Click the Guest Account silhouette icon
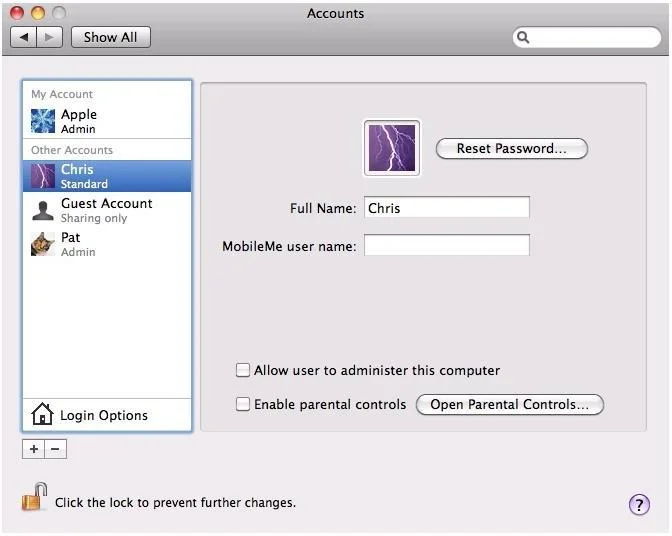Viewport: 672px width, 536px height. (x=43, y=210)
